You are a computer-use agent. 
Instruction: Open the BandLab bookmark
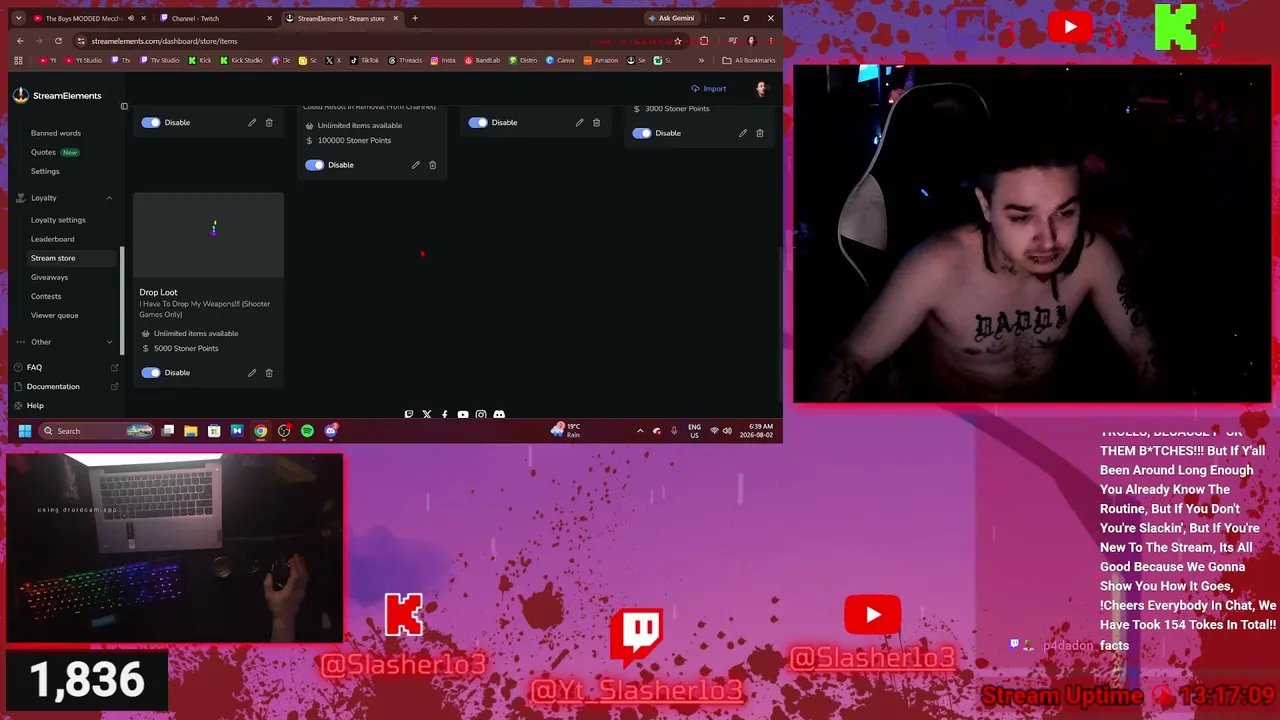(481, 60)
